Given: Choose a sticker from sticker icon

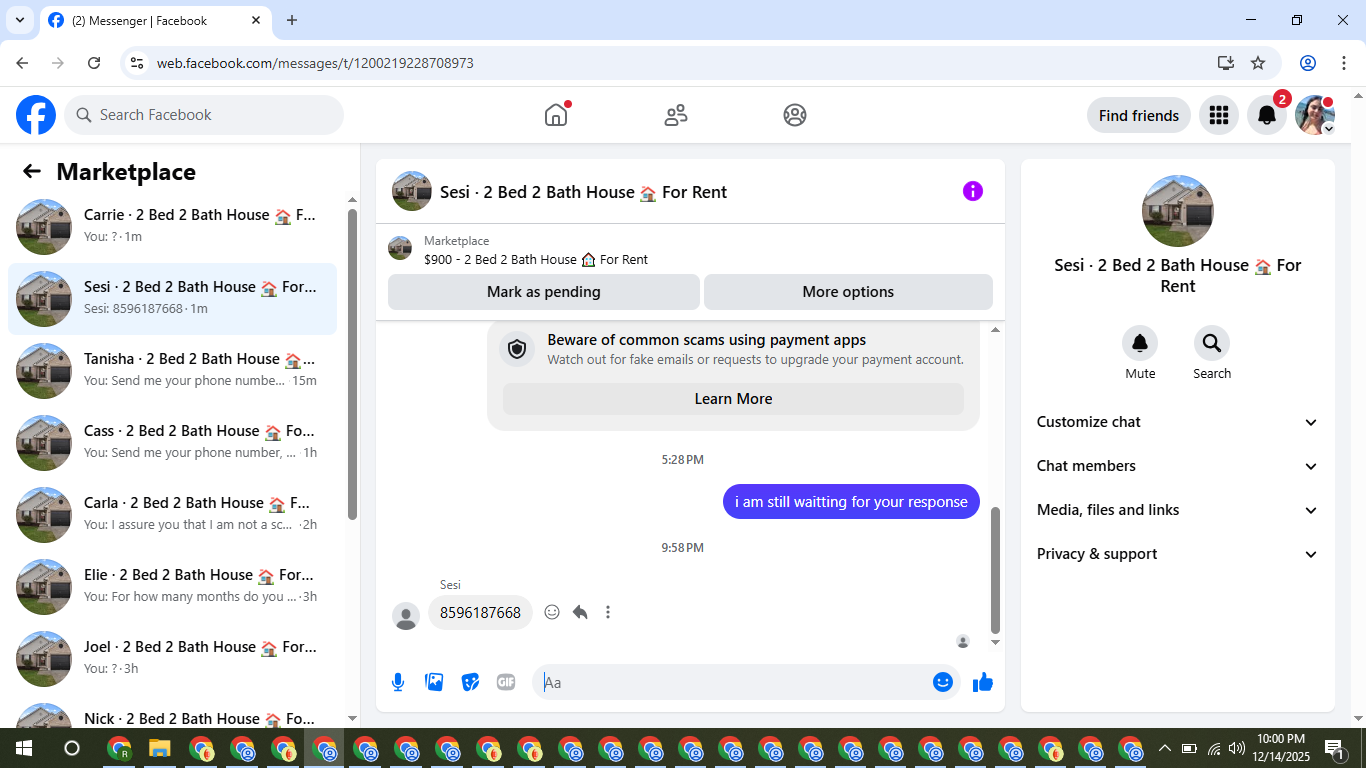Looking at the screenshot, I should [470, 682].
